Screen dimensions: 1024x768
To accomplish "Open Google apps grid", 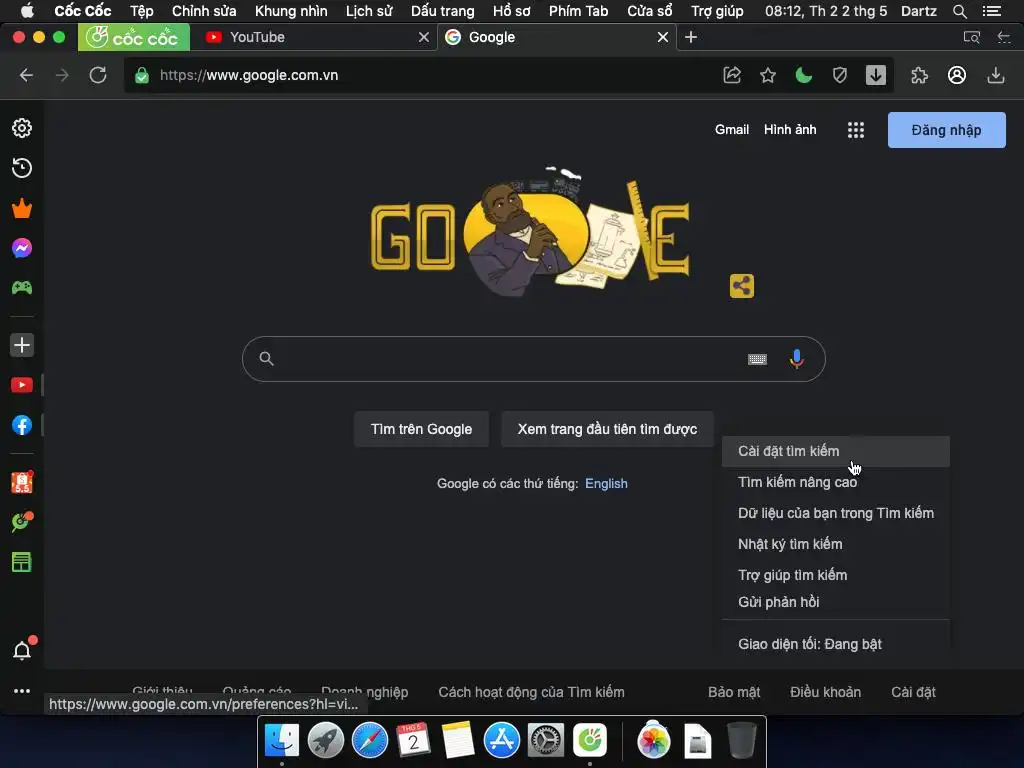I will pyautogui.click(x=856, y=130).
